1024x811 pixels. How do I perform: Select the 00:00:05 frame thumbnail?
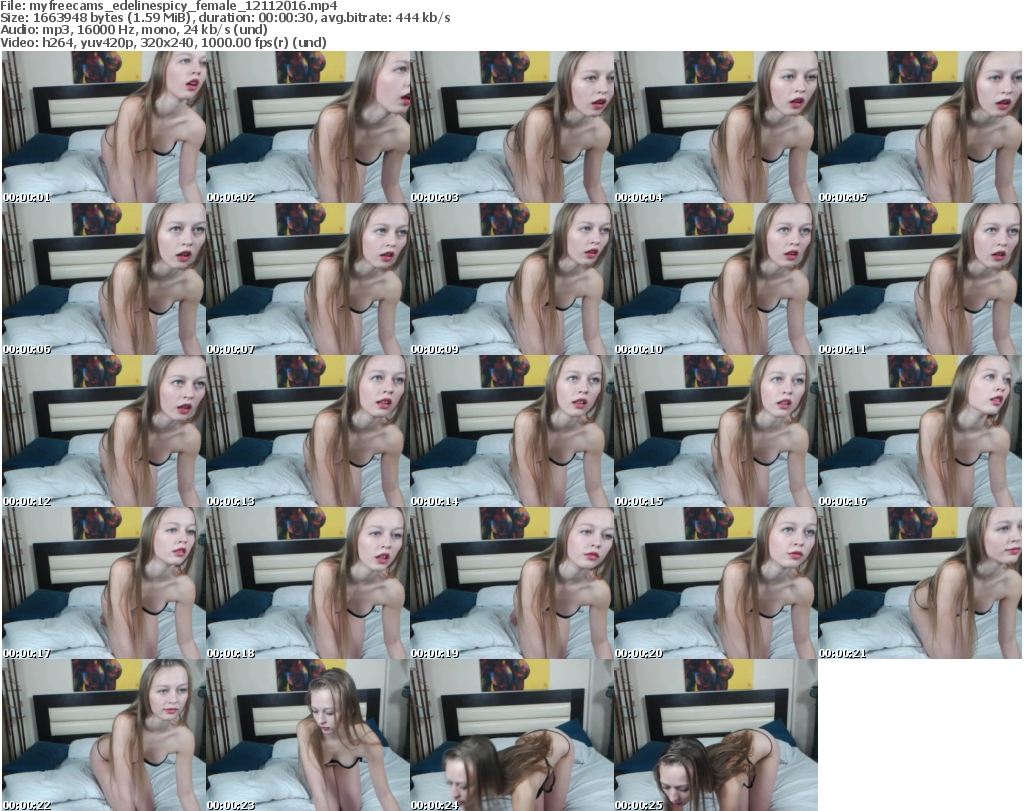(x=920, y=127)
